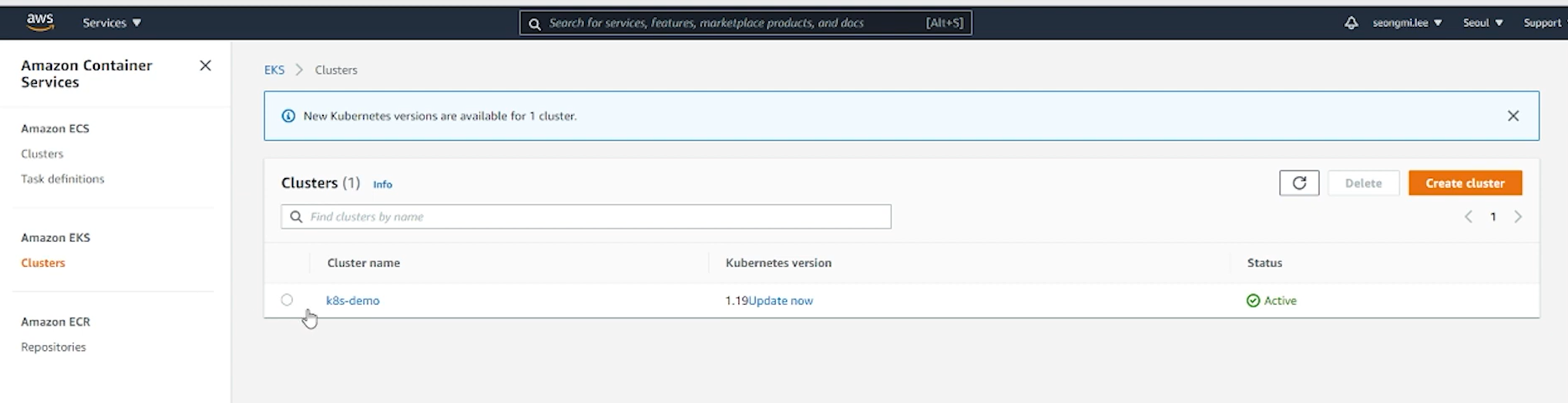Close the Amazon Container Services sidebar
This screenshot has width=1568, height=403.
pos(205,65)
